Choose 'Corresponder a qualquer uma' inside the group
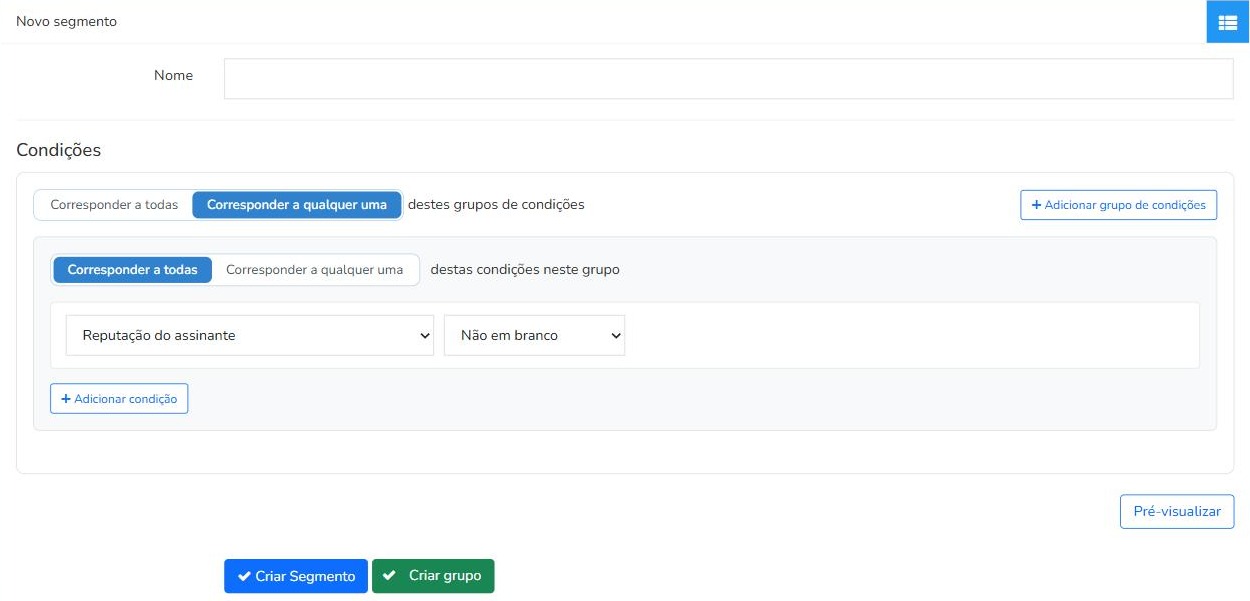This screenshot has width=1250, height=601. pos(315,270)
